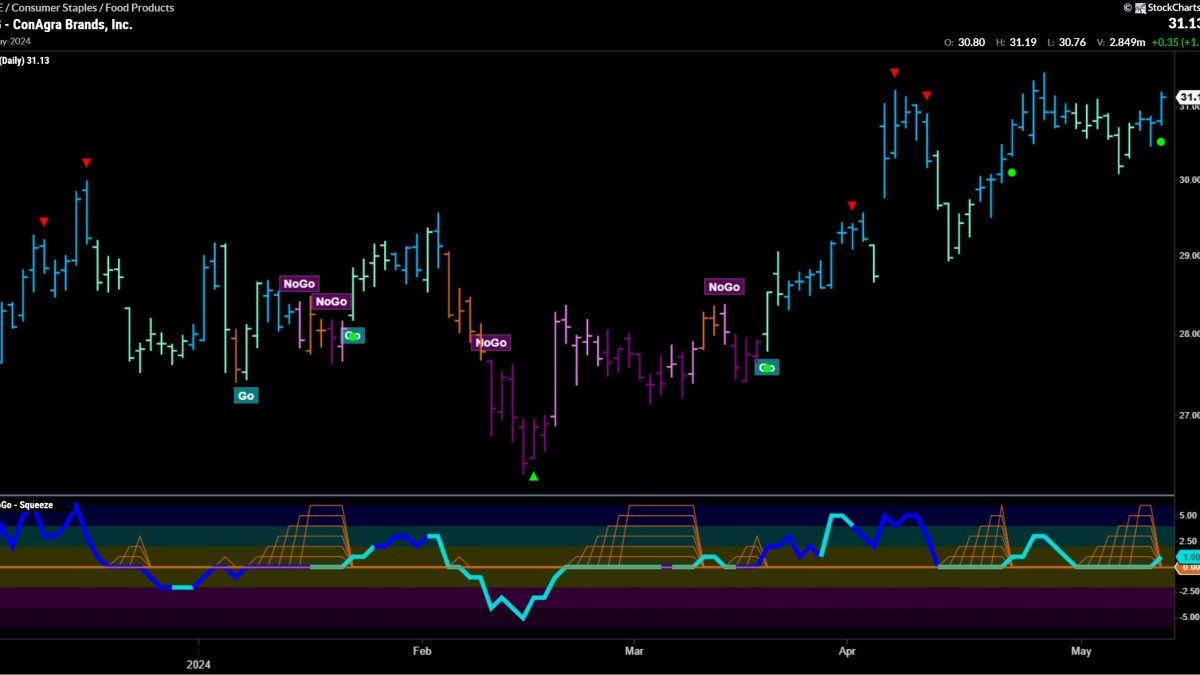This screenshot has height=675, width=1200.
Task: Click the -5.00 squeeze axis label
Action: click(1188, 616)
